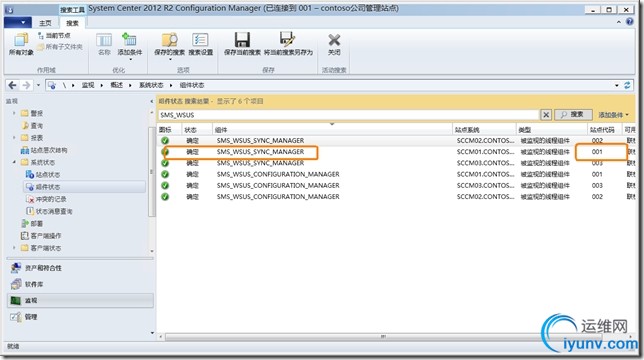Open 资产和符合性 workspace icon
The height and width of the screenshot is (360, 644).
16,268
